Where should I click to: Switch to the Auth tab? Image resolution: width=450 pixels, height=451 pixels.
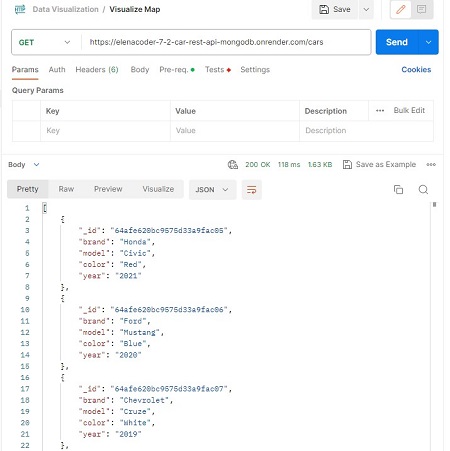coord(57,70)
